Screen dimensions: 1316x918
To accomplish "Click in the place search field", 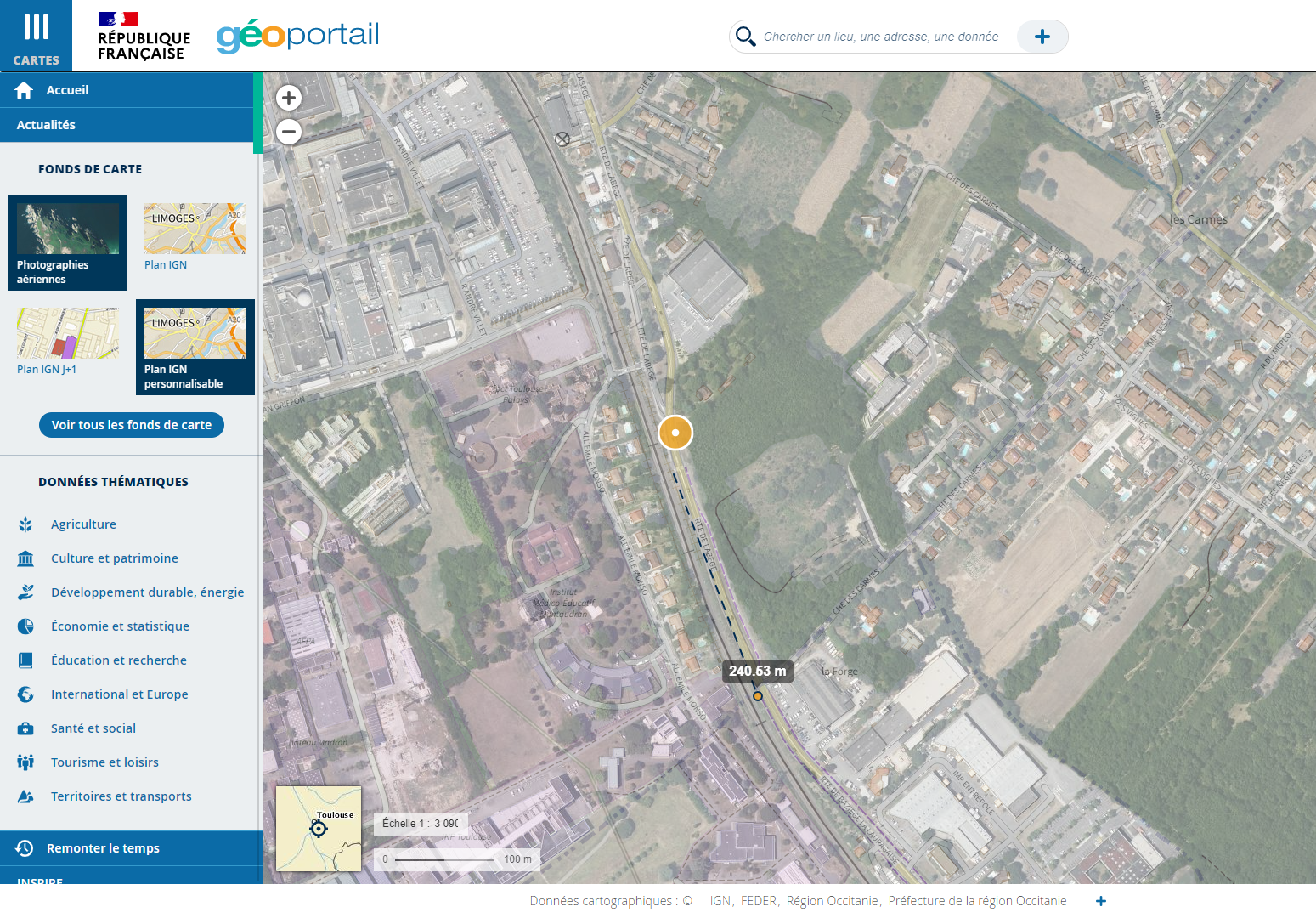I will (884, 37).
